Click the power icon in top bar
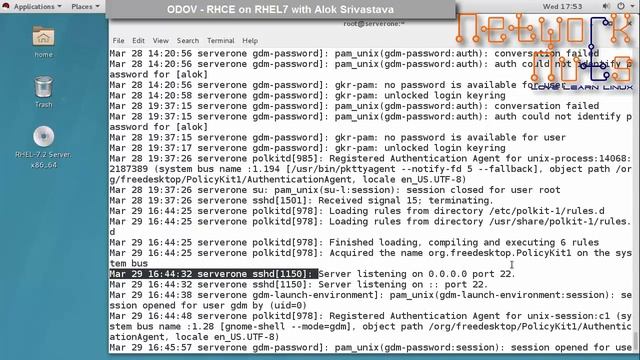Image resolution: width=640 pixels, height=360 pixels. 621,6
